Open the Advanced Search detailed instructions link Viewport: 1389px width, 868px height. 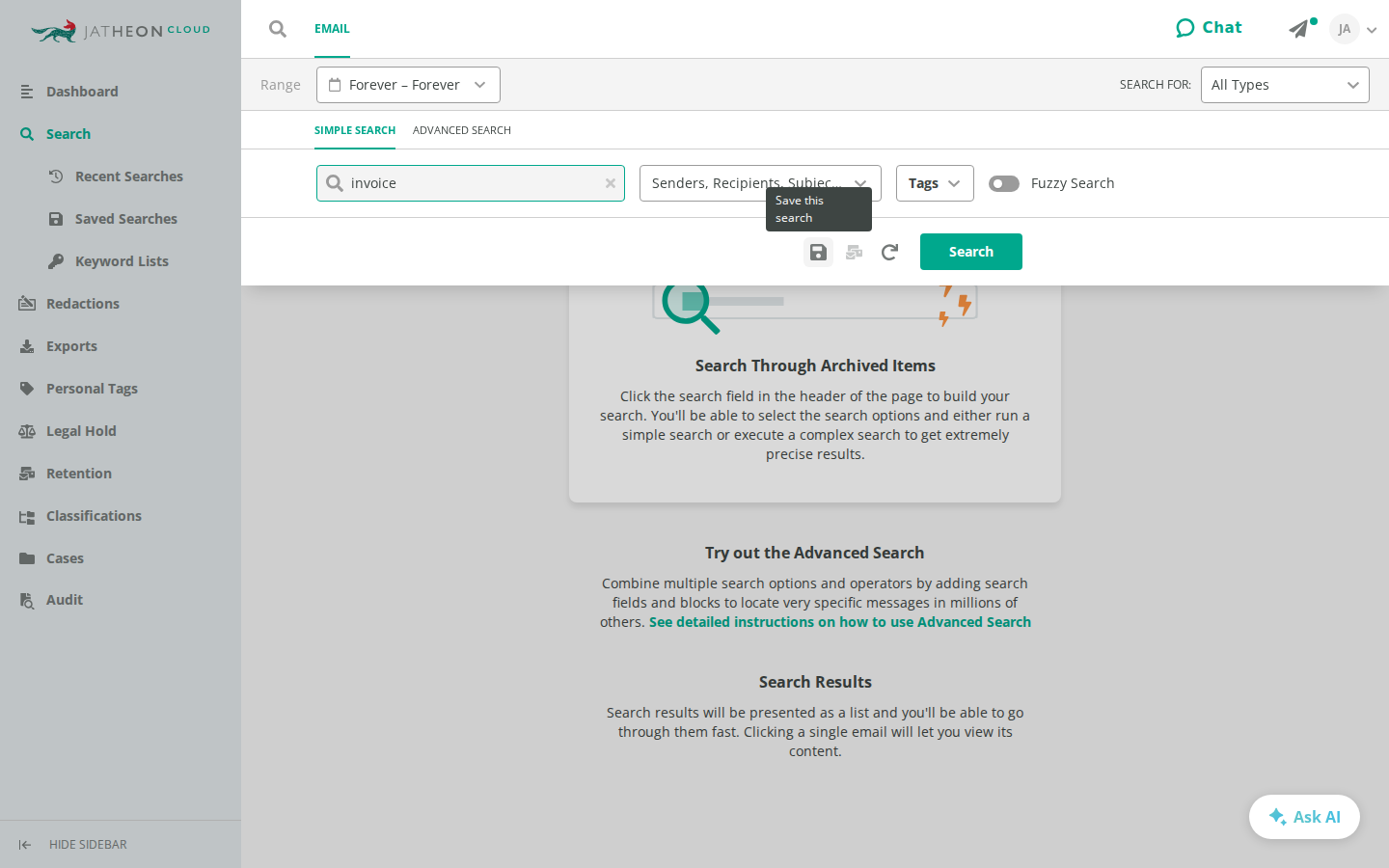[x=840, y=622]
